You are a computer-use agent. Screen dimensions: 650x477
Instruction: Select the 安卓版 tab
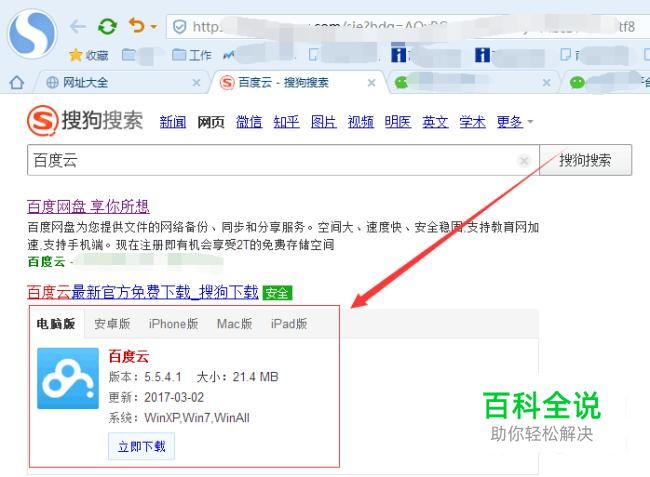(x=112, y=324)
